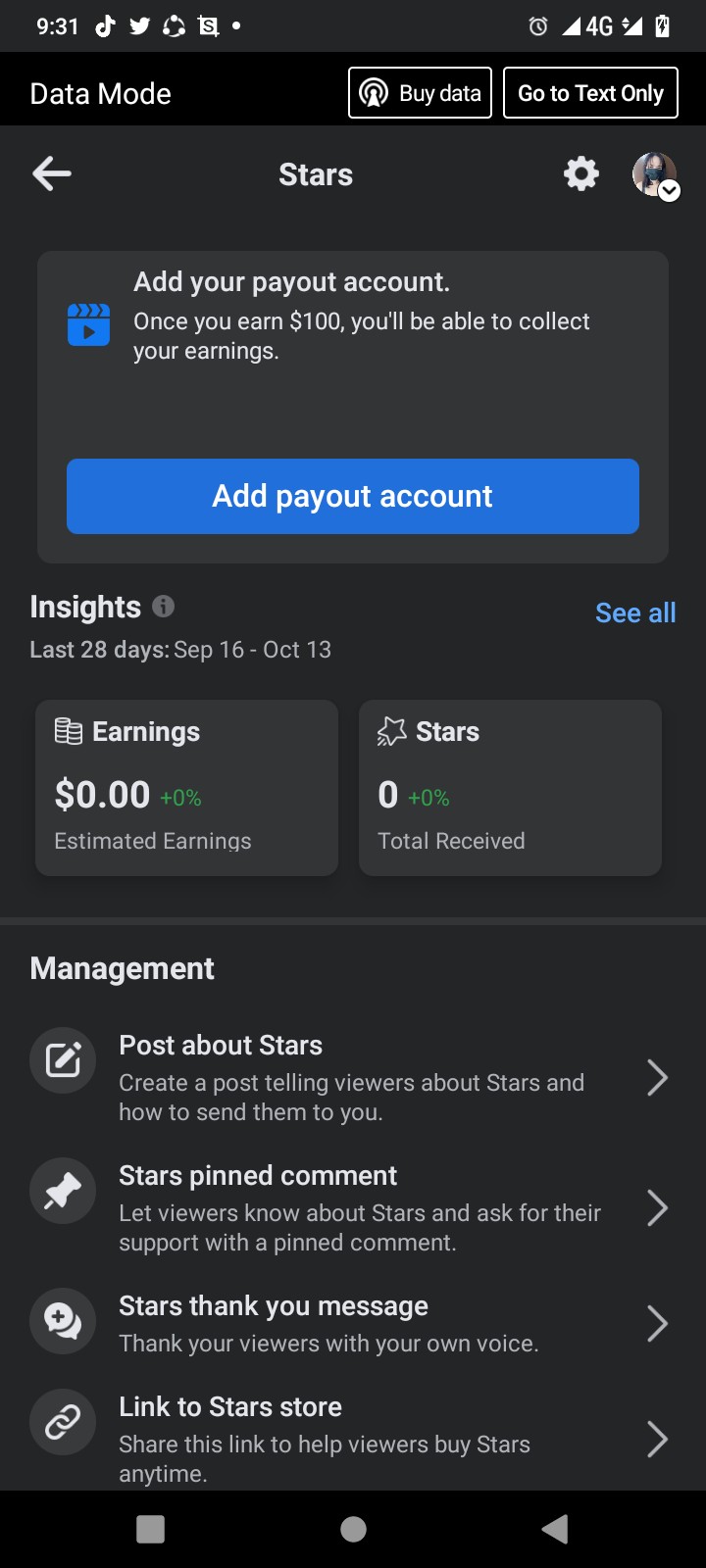
Task: Open the Earnings insights card
Action: 186,788
